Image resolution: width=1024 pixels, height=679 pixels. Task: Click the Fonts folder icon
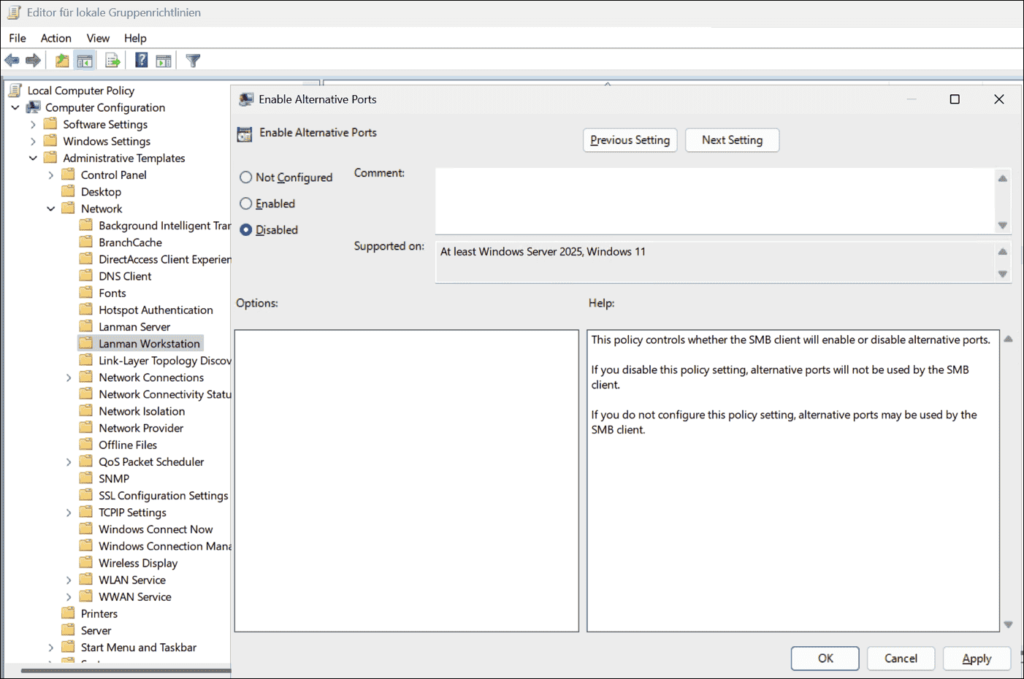86,292
